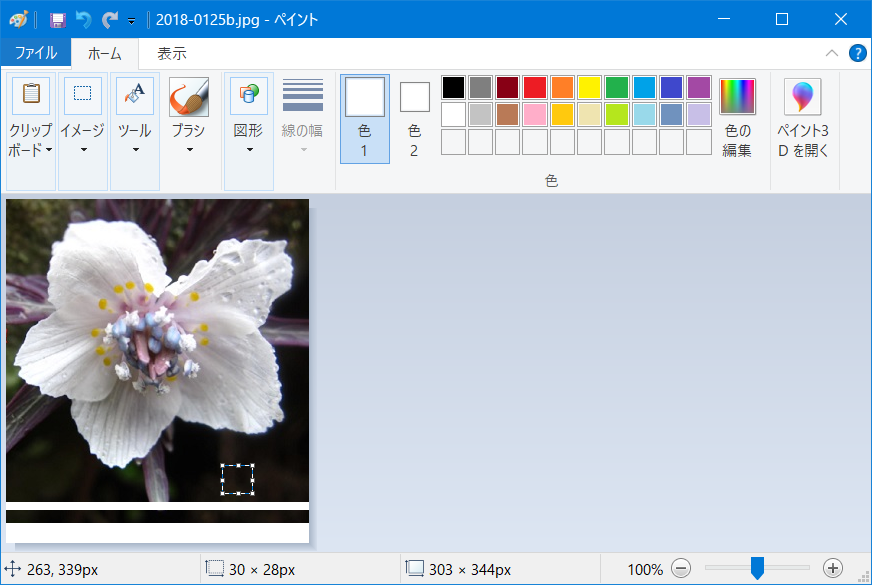The height and width of the screenshot is (585, 872).
Task: Open the quick access toolbar customize dropdown
Action: (x=131, y=19)
